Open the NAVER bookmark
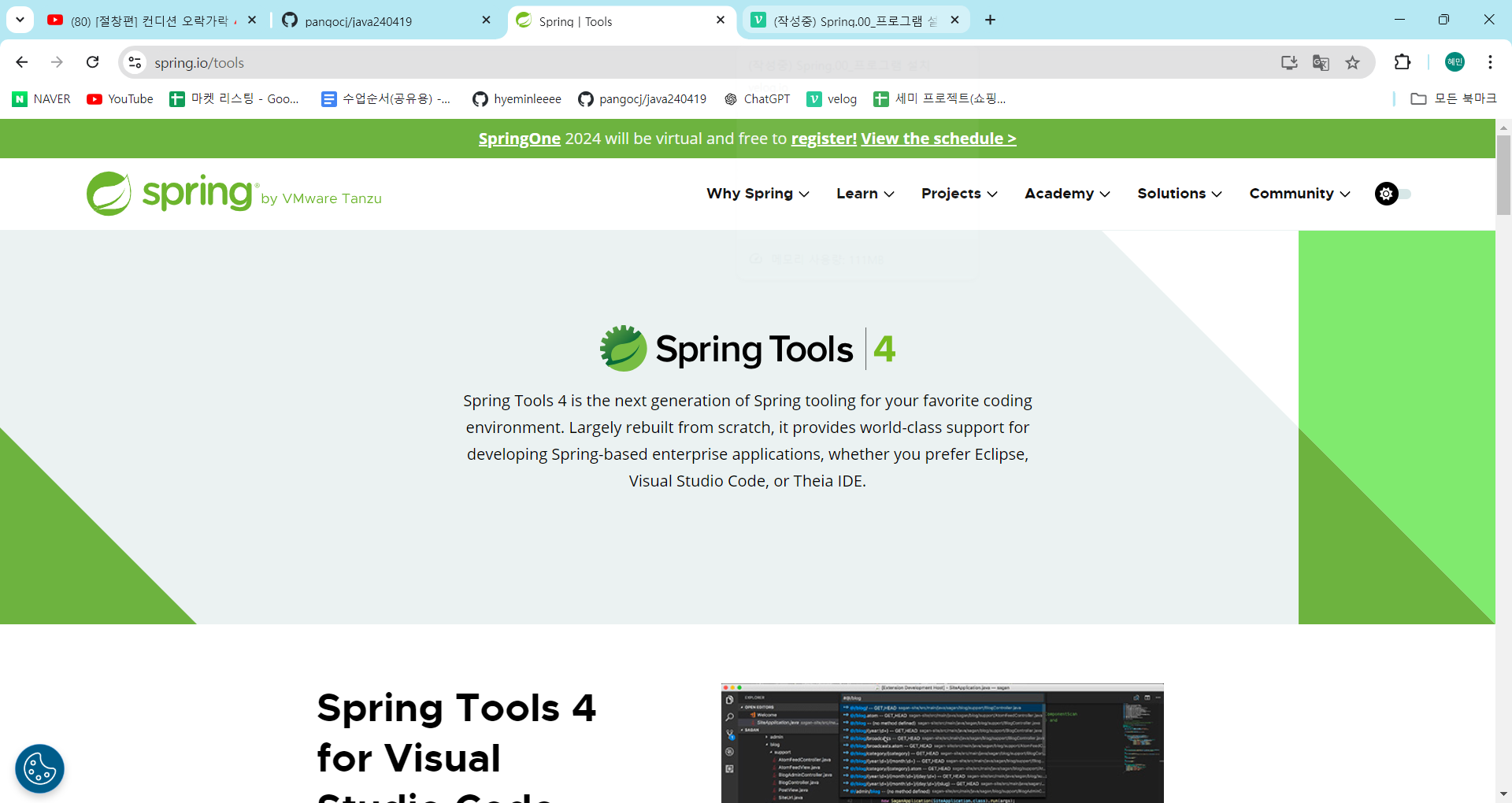This screenshot has width=1512, height=803. [42, 99]
